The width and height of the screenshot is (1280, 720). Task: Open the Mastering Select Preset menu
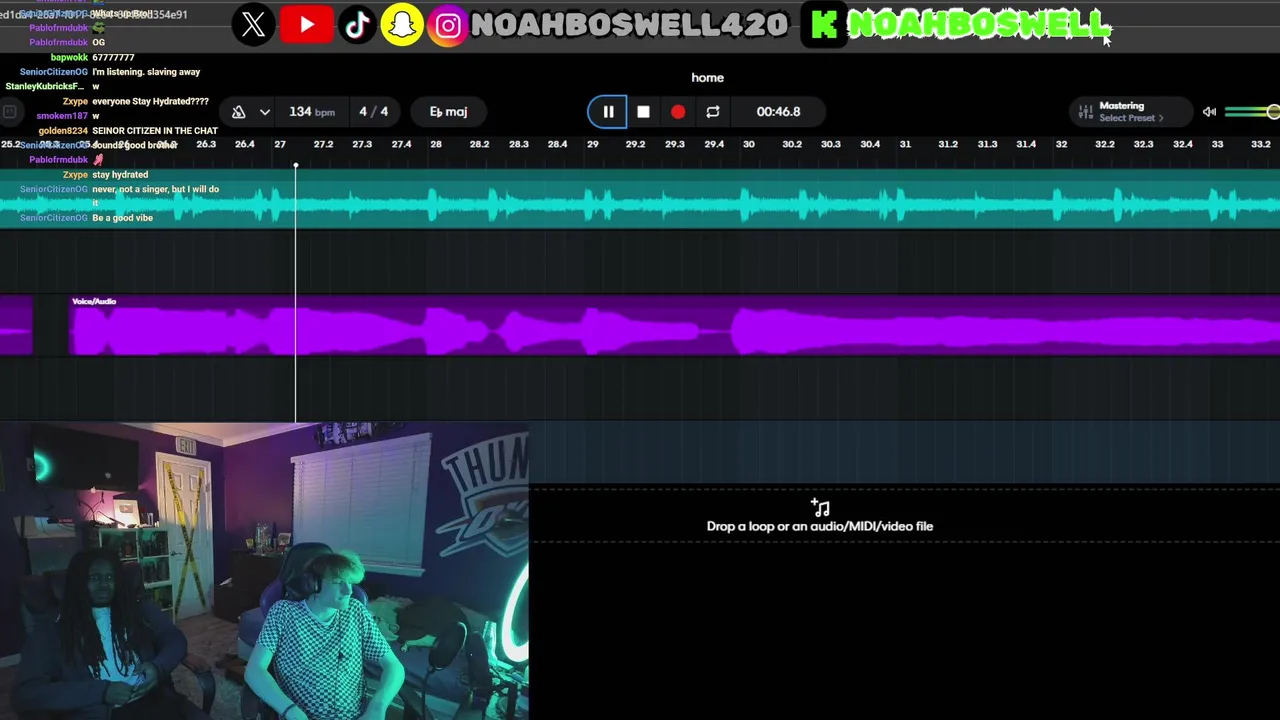click(1131, 111)
